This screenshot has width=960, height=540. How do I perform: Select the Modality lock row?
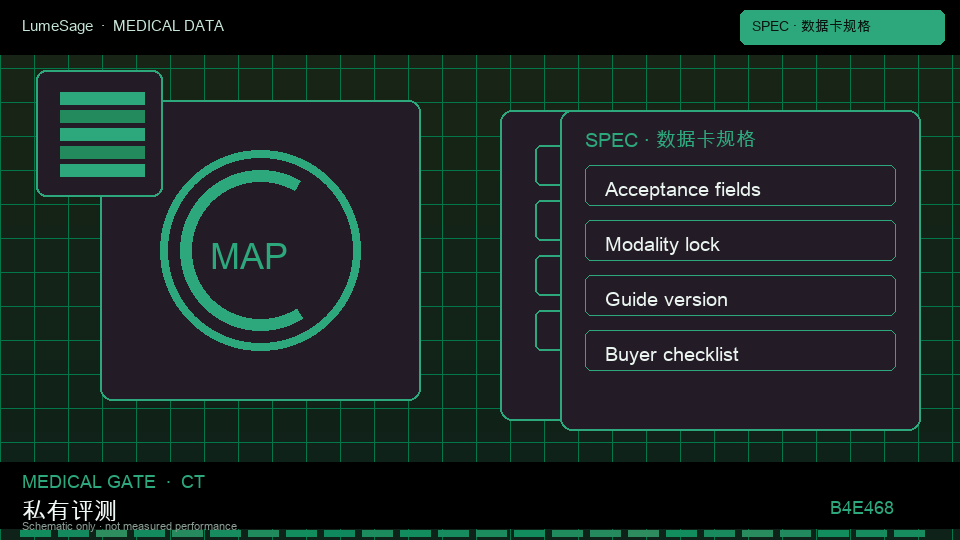point(740,241)
